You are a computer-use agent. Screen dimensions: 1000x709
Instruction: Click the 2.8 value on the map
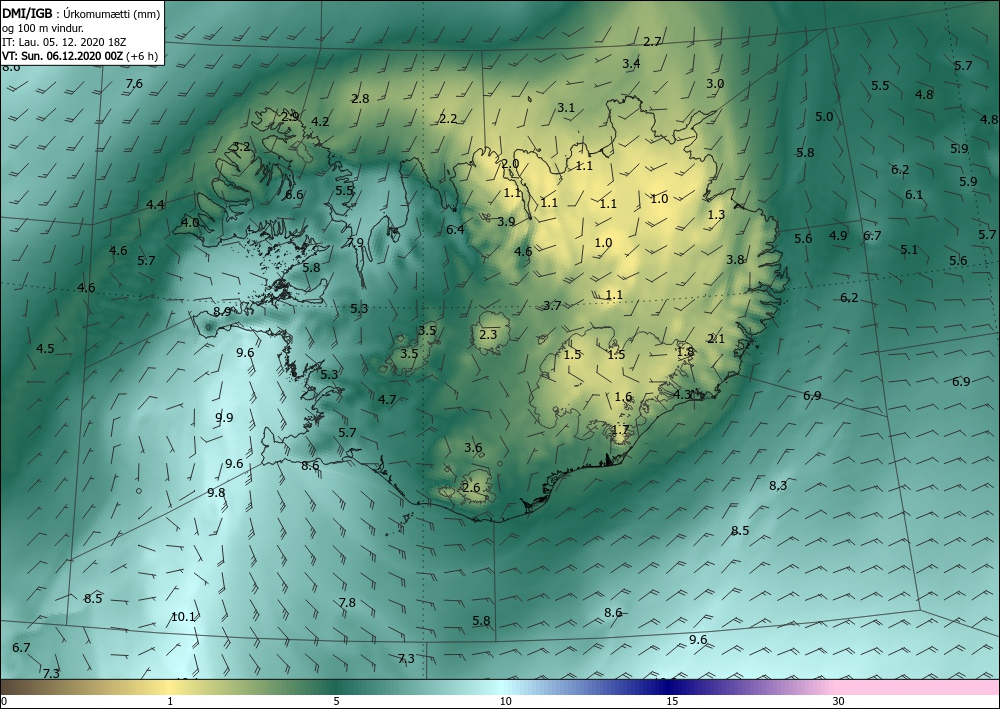[x=360, y=99]
